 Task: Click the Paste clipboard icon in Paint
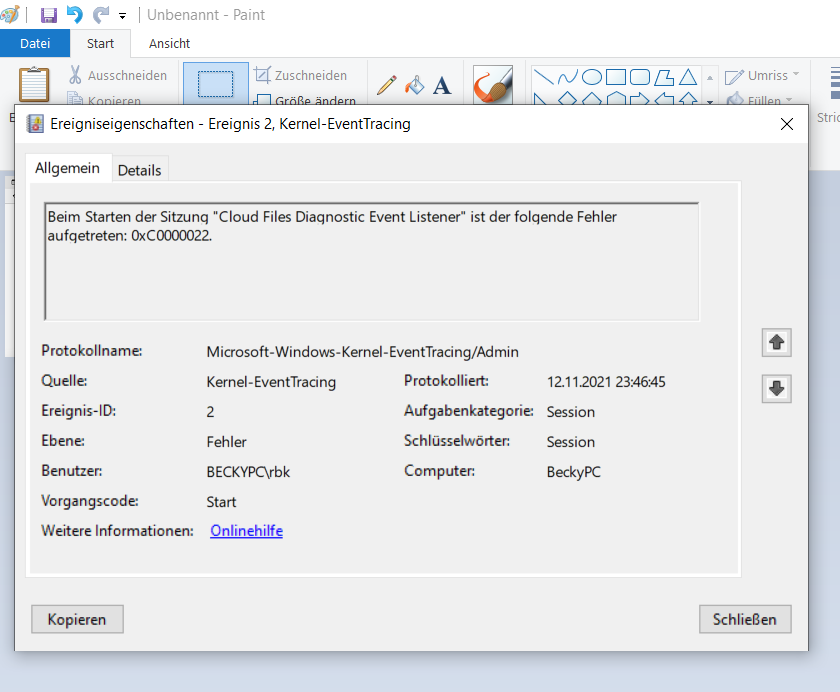click(34, 84)
